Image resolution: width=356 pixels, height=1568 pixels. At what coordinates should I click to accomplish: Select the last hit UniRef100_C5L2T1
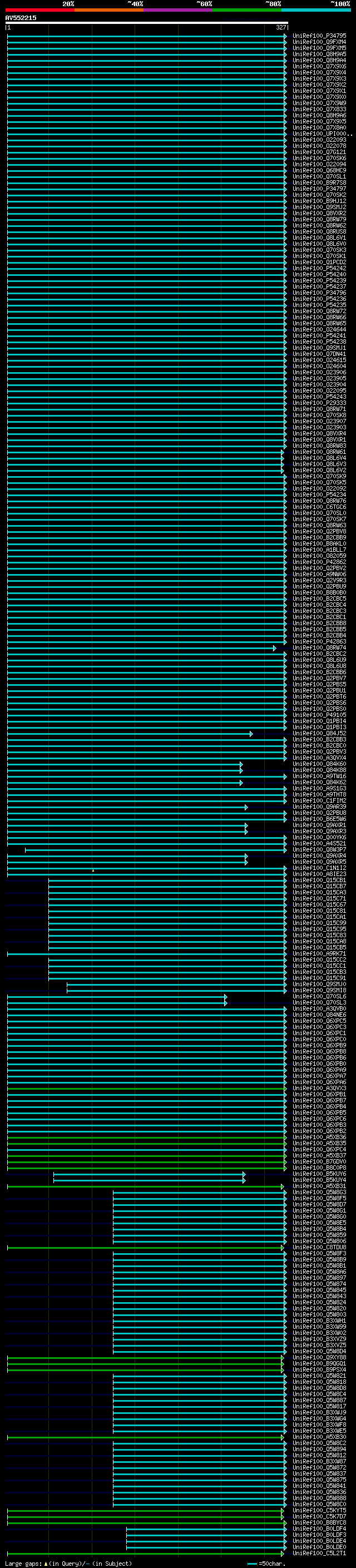[x=319, y=1553]
